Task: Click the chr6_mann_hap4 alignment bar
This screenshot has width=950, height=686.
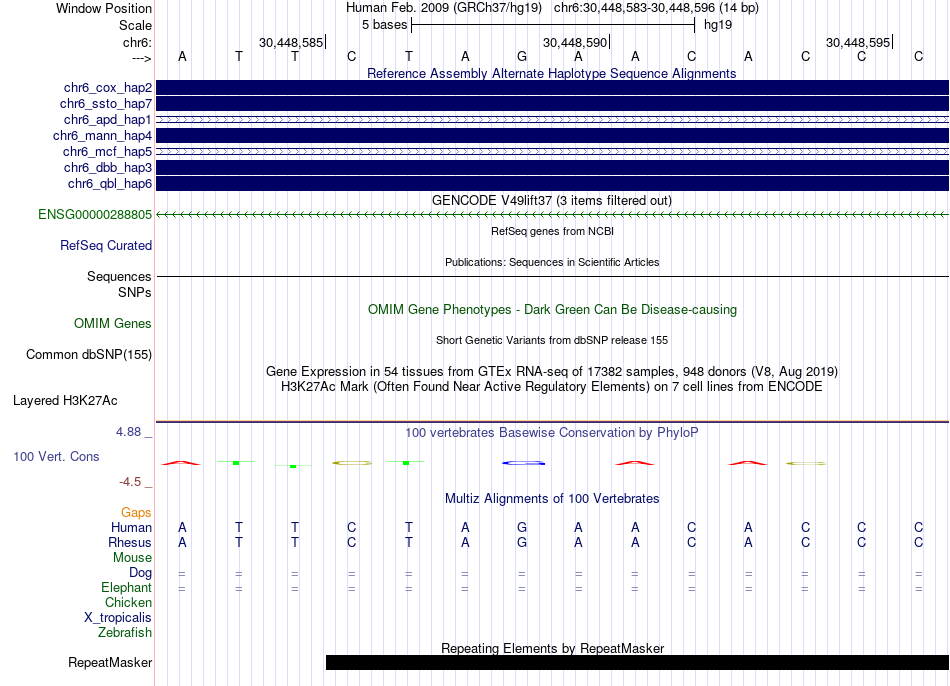Action: pos(552,135)
